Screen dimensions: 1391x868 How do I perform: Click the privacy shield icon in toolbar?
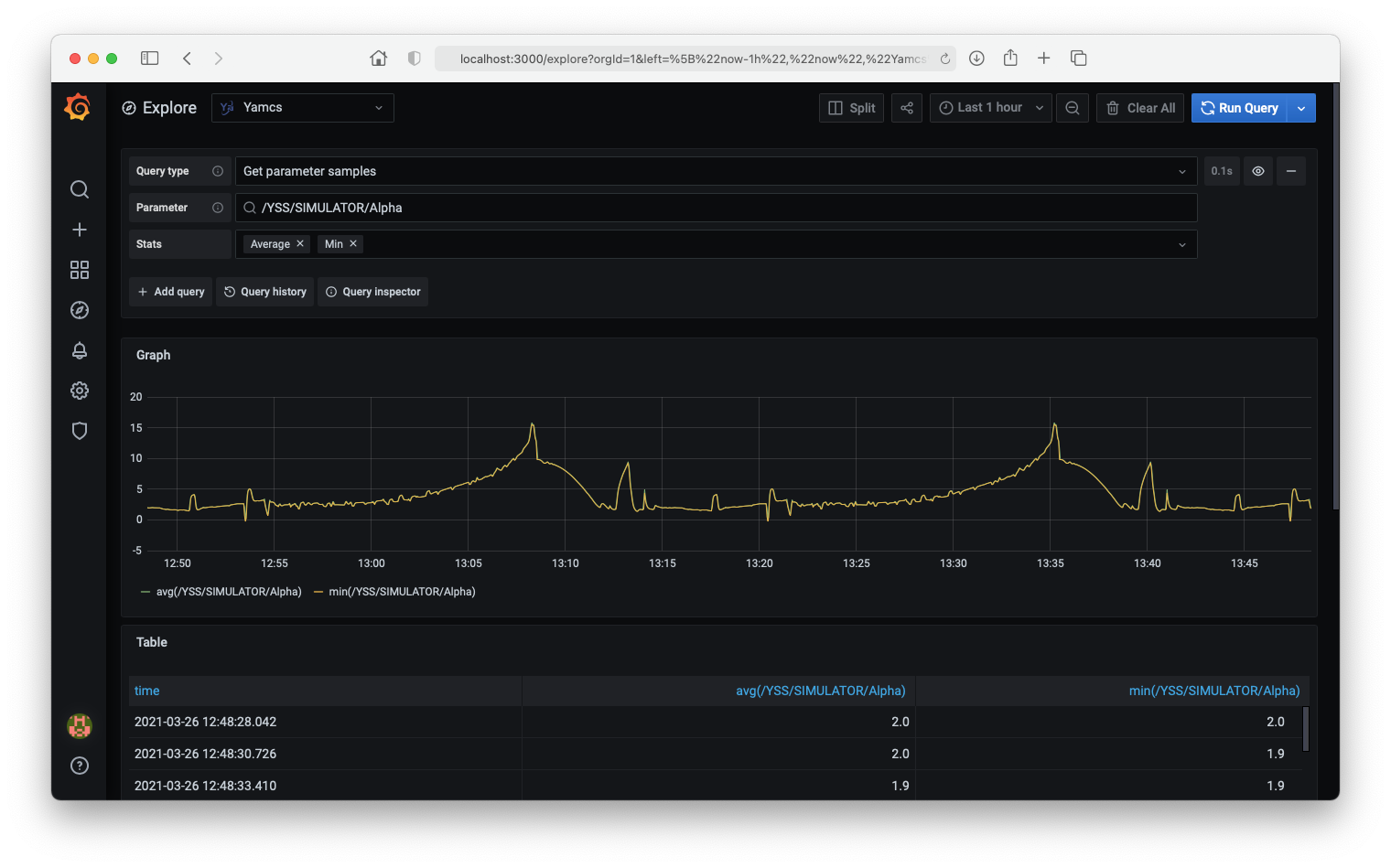point(415,59)
